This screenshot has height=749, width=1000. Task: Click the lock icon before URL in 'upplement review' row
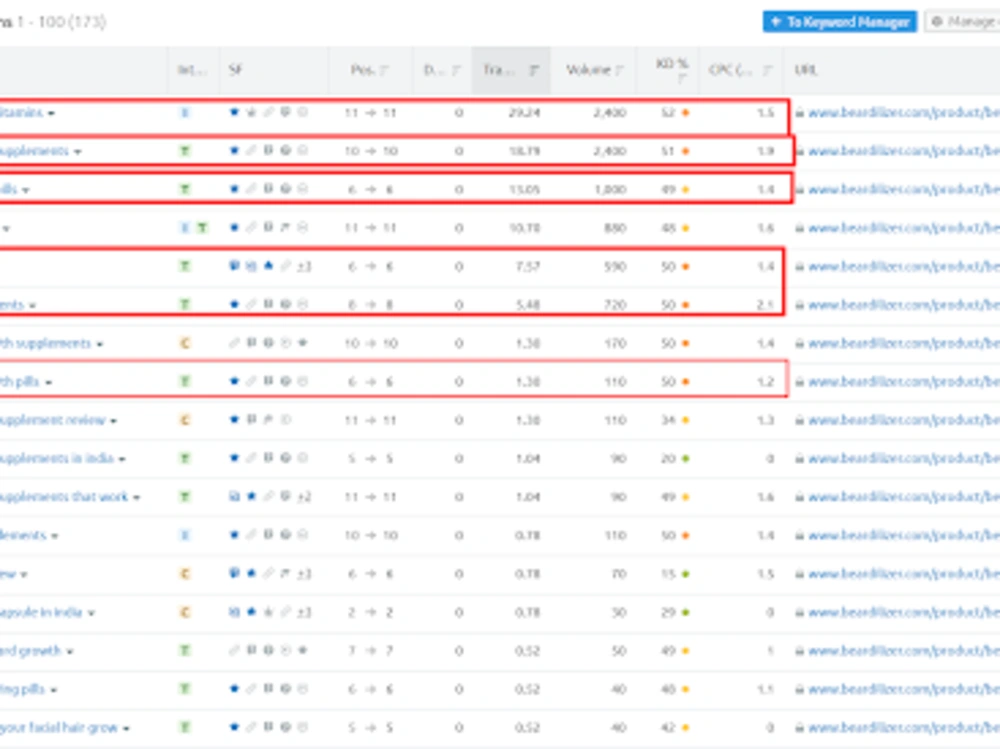(x=799, y=420)
